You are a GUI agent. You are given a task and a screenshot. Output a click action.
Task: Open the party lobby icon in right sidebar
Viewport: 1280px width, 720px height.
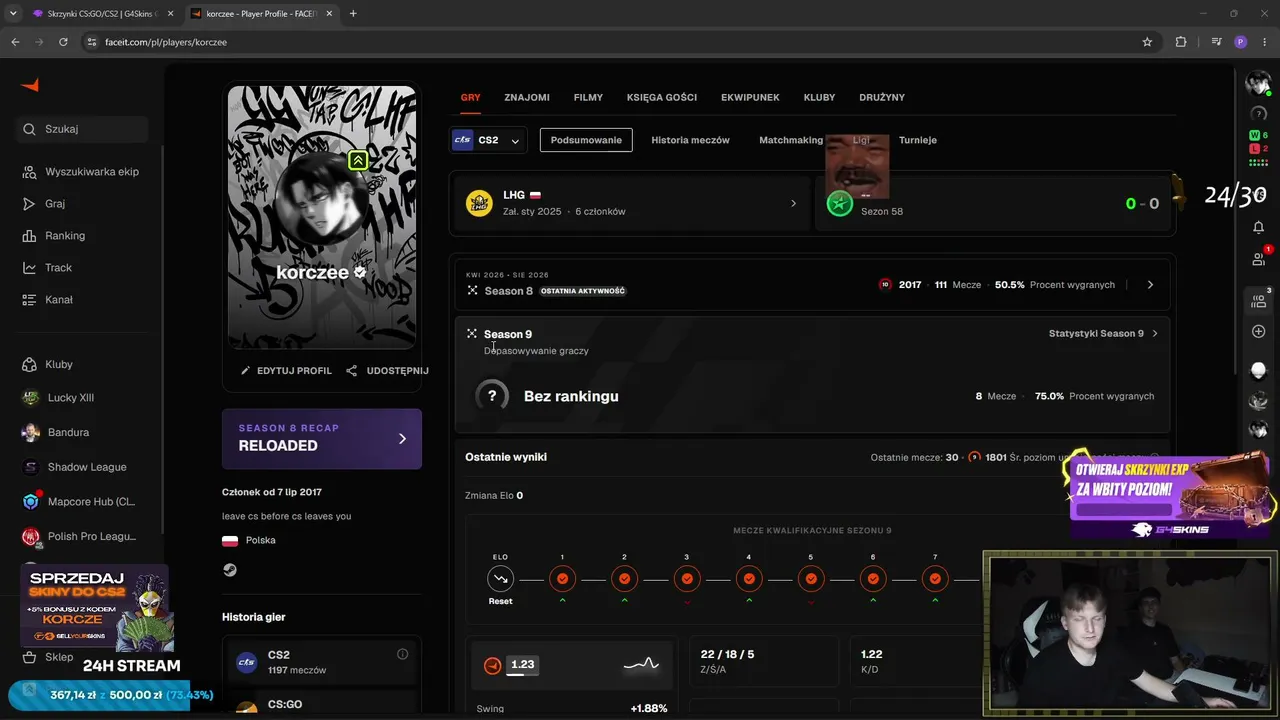pyautogui.click(x=1258, y=301)
